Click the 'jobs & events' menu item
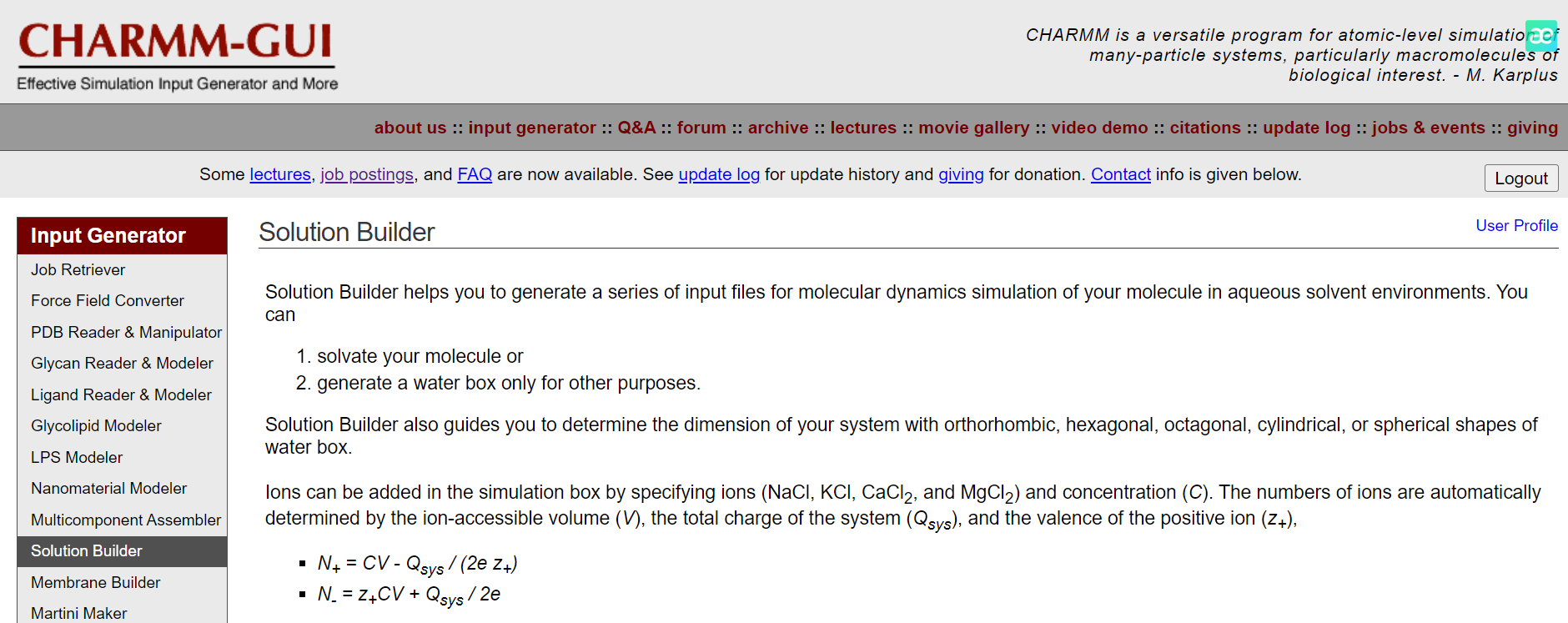Viewport: 1568px width, 623px height. pyautogui.click(x=1428, y=128)
